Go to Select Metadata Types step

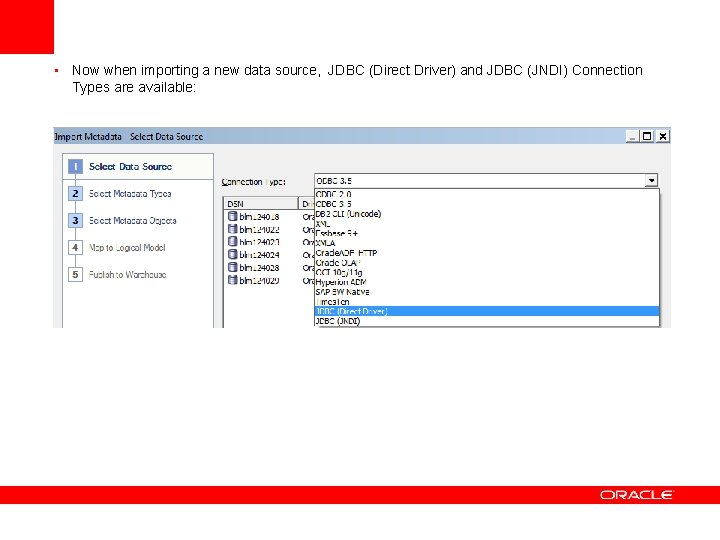[130, 194]
